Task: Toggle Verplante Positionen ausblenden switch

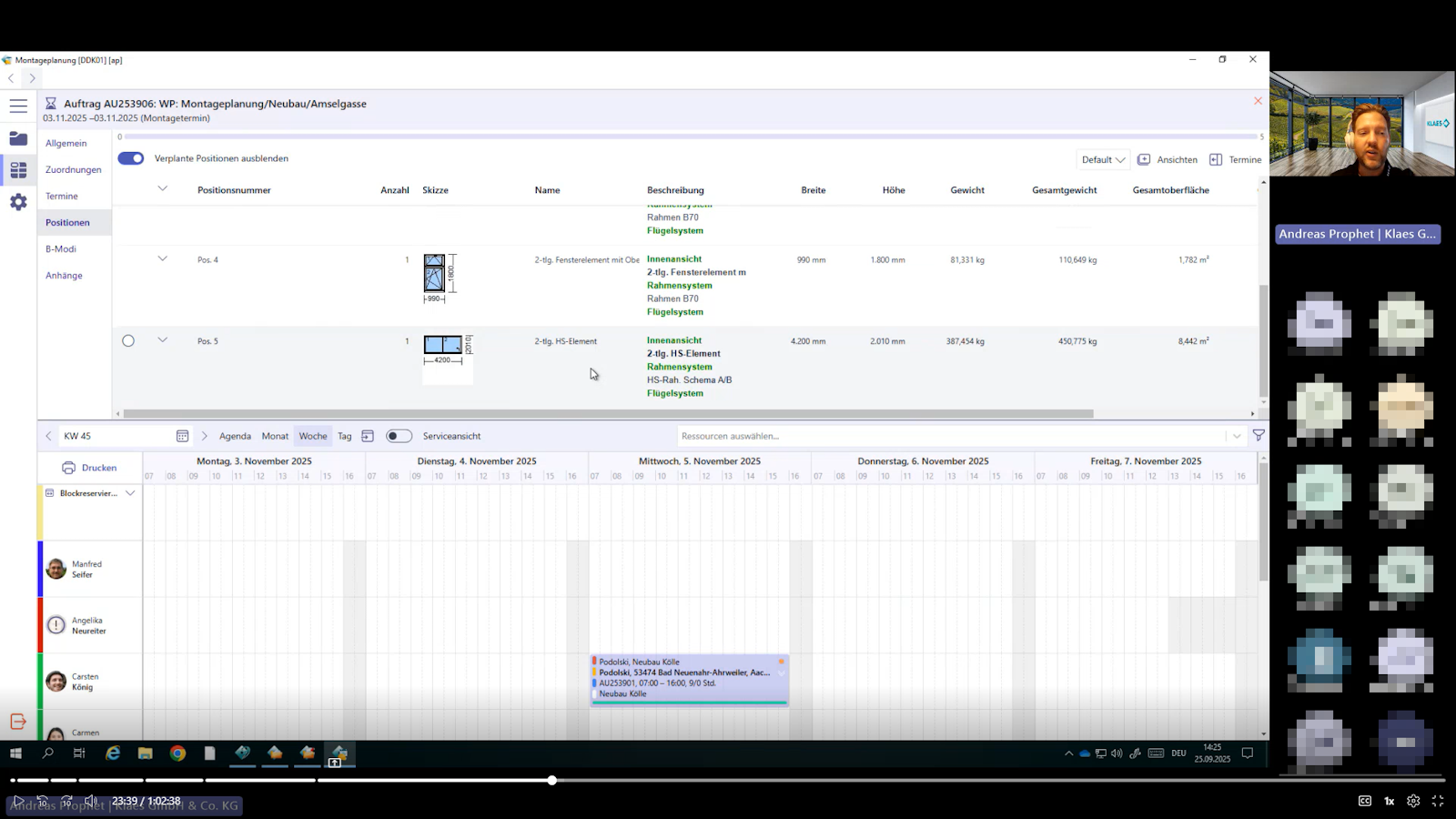Action: pos(131,158)
